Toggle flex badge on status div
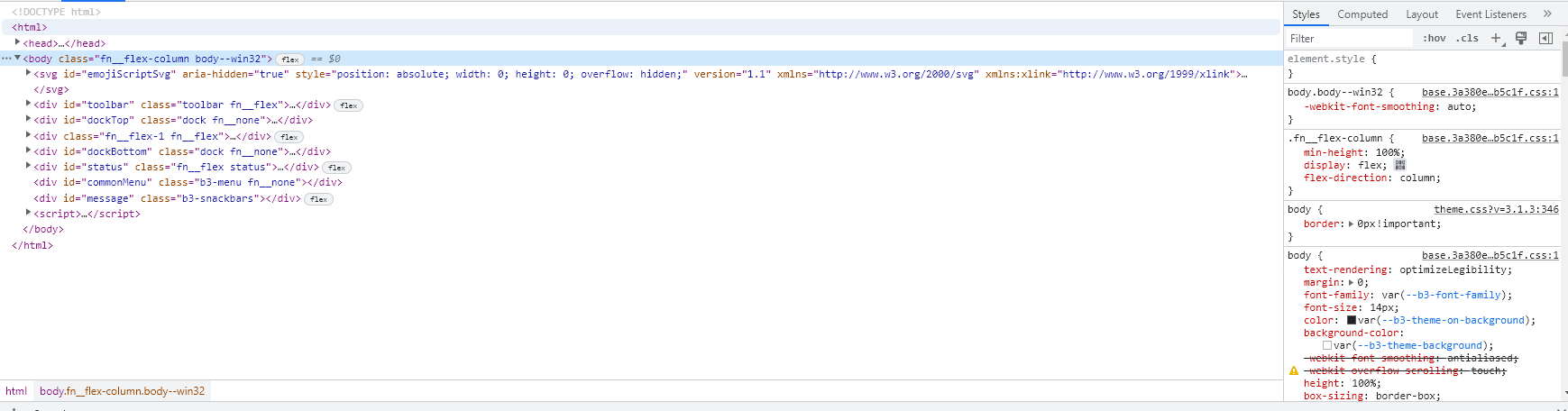This screenshot has height=411, width=1568. pos(336,168)
